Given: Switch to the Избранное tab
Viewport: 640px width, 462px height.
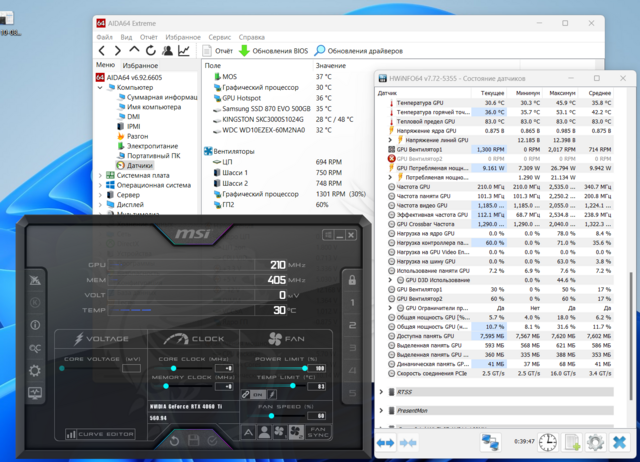Looking at the screenshot, I should coord(140,65).
